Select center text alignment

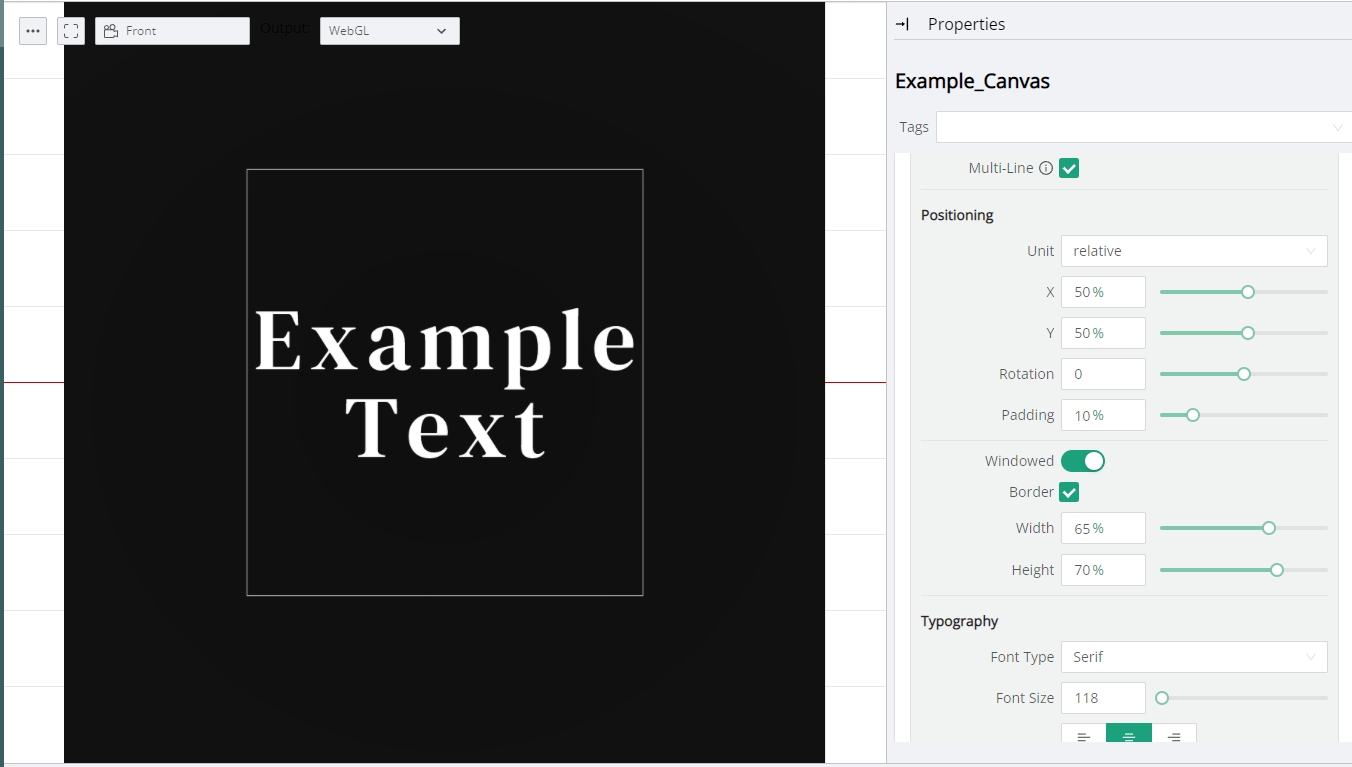[x=1129, y=736]
